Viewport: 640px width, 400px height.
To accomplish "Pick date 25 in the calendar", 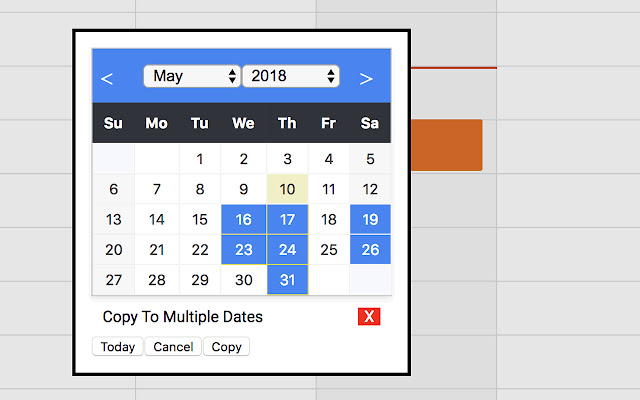I will pos(329,250).
